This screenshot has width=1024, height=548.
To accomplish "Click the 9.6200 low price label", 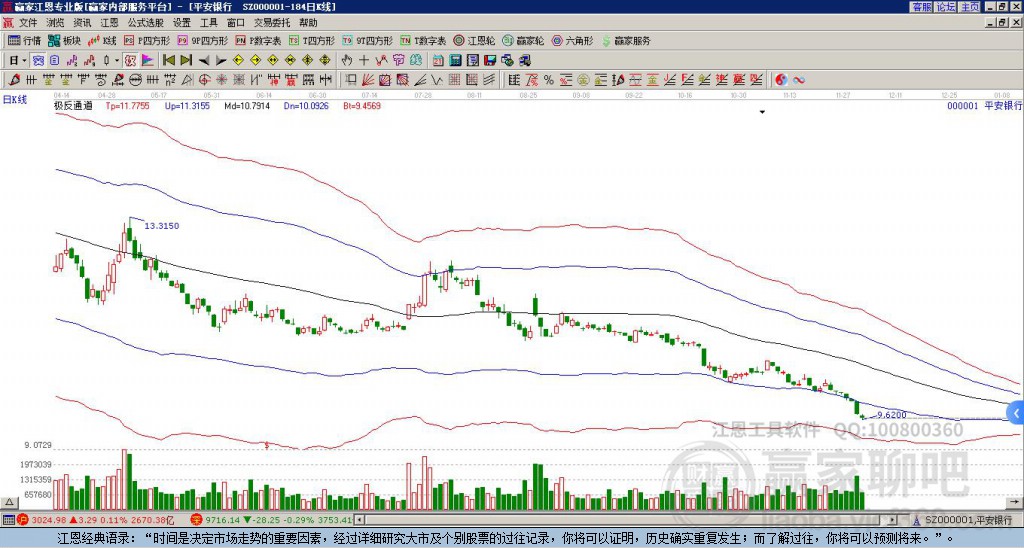I will [x=891, y=415].
